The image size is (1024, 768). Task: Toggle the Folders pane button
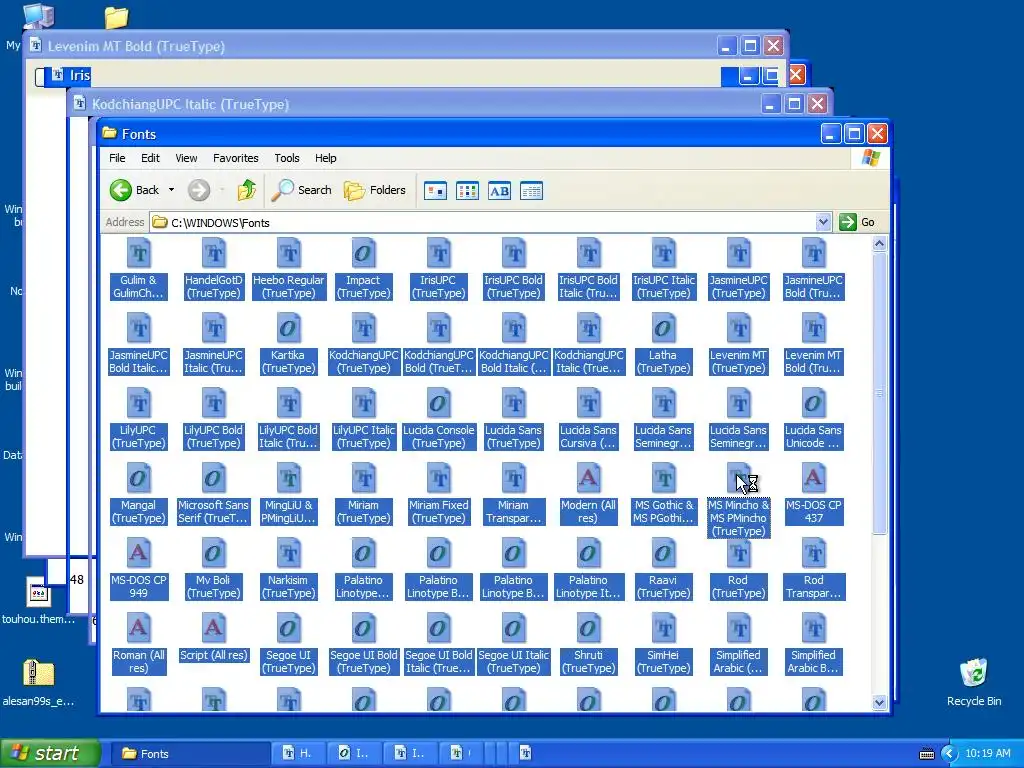click(375, 190)
